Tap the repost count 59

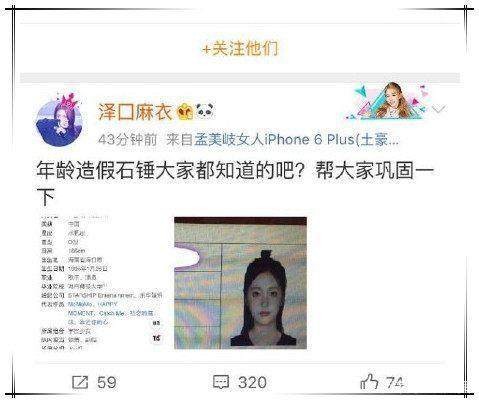(107, 382)
